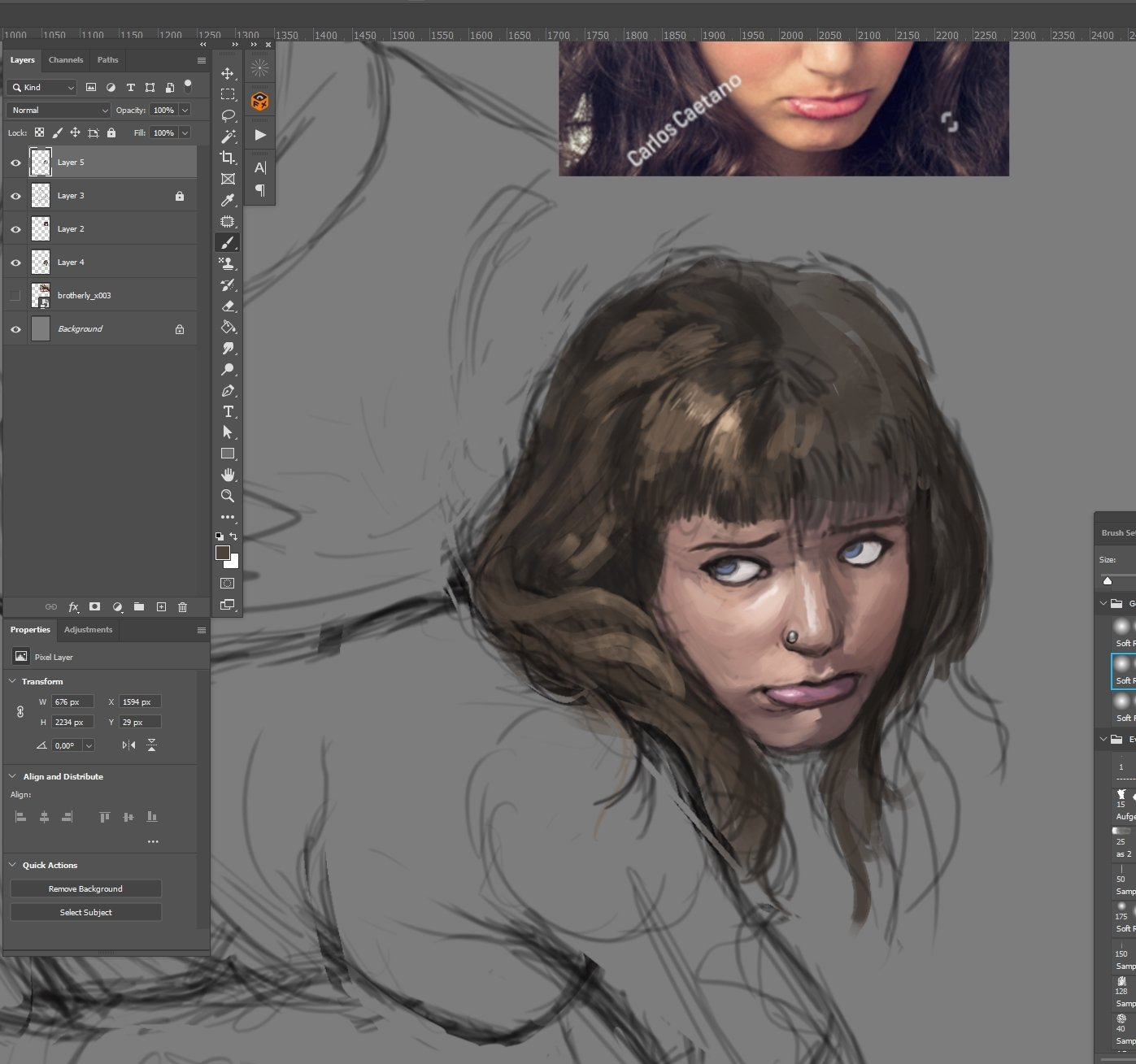Viewport: 1136px width, 1064px height.
Task: Collapse the Quick Actions section
Action: (12, 865)
